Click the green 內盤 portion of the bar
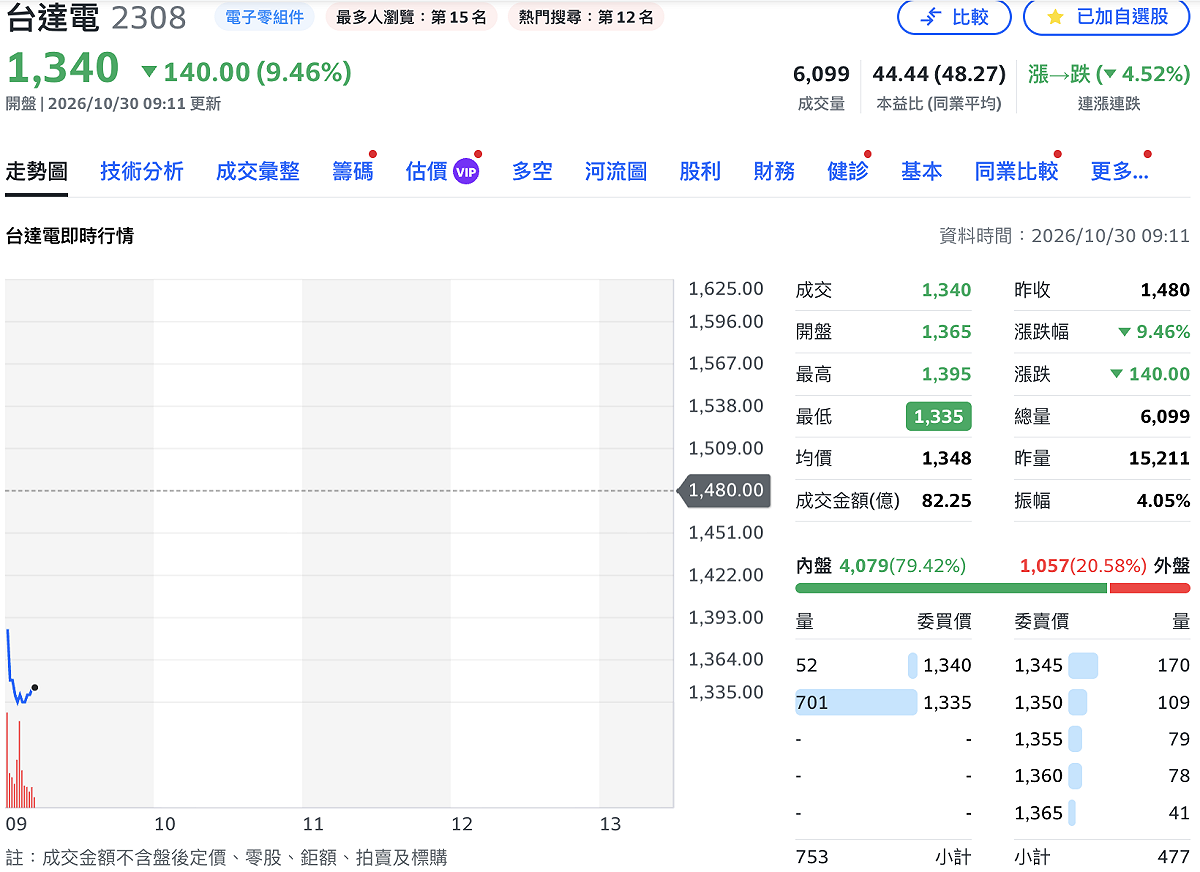This screenshot has width=1200, height=872. click(951, 588)
